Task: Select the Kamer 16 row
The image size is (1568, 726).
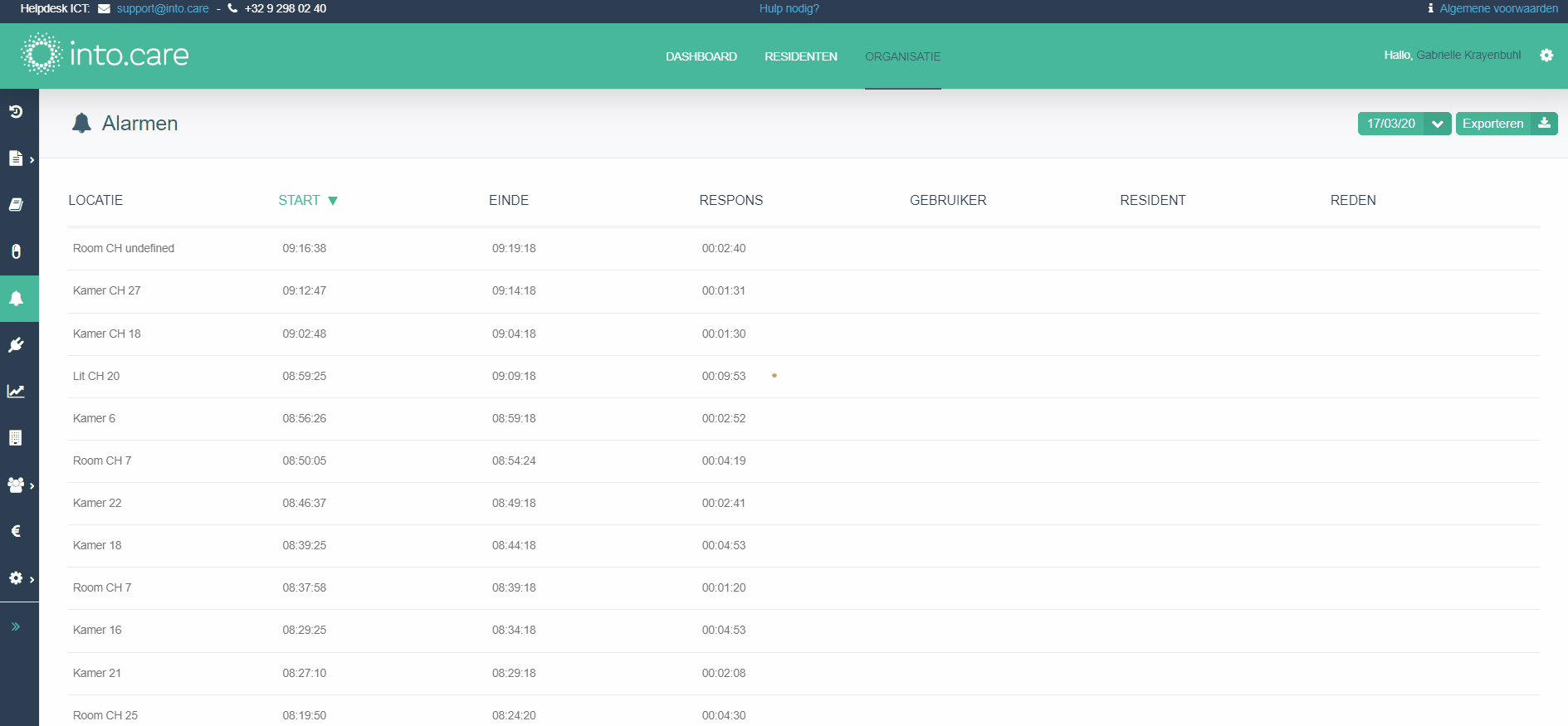Action: coord(804,631)
